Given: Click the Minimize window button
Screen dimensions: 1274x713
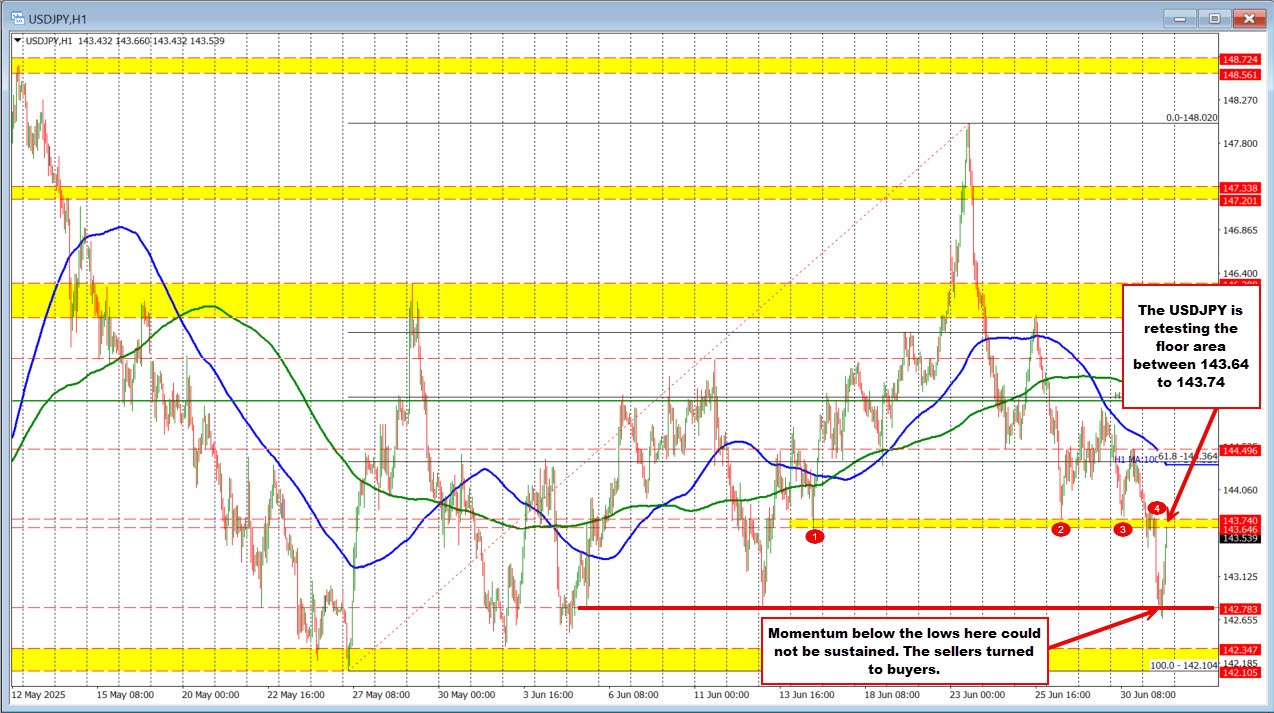Looking at the screenshot, I should (x=1178, y=18).
